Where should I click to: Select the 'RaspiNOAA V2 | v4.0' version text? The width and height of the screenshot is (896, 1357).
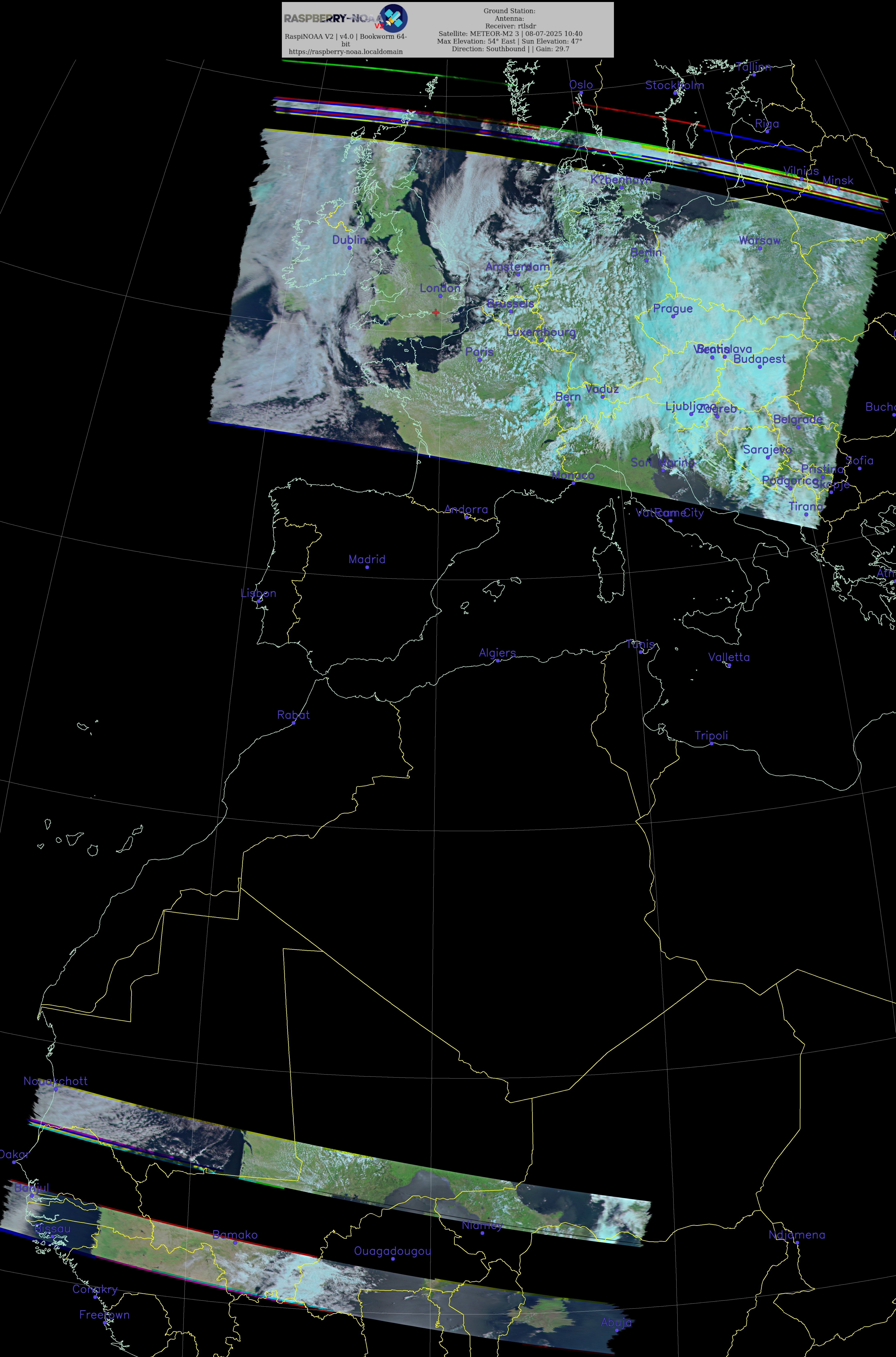click(346, 40)
